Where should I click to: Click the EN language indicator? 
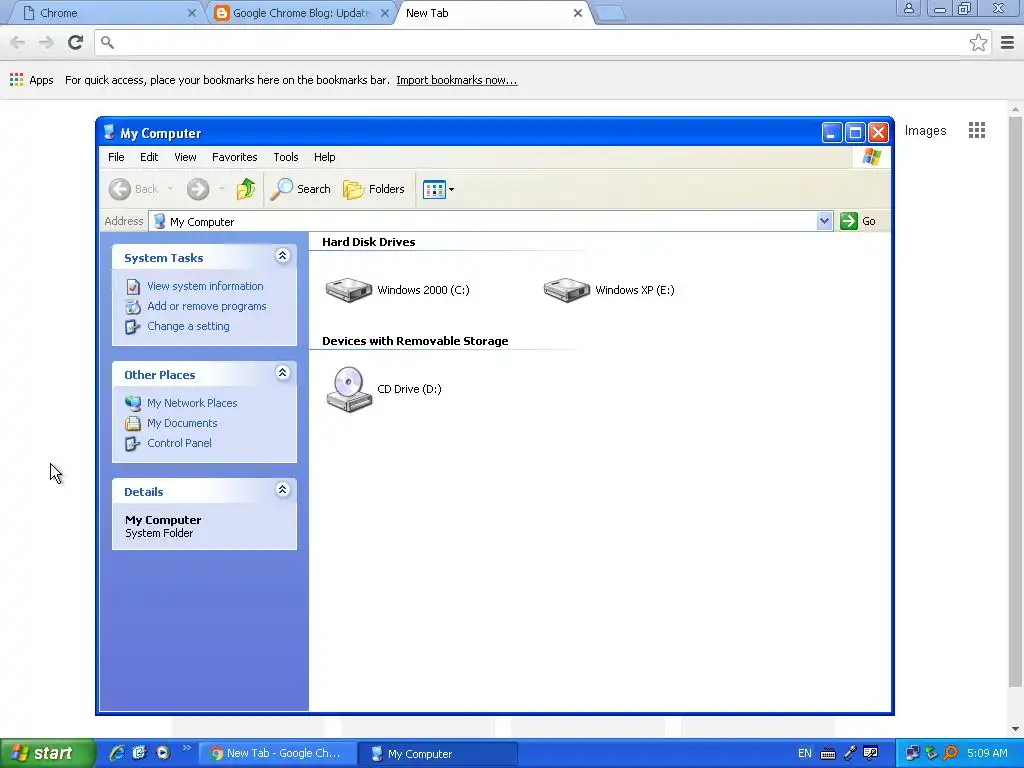[x=805, y=754]
